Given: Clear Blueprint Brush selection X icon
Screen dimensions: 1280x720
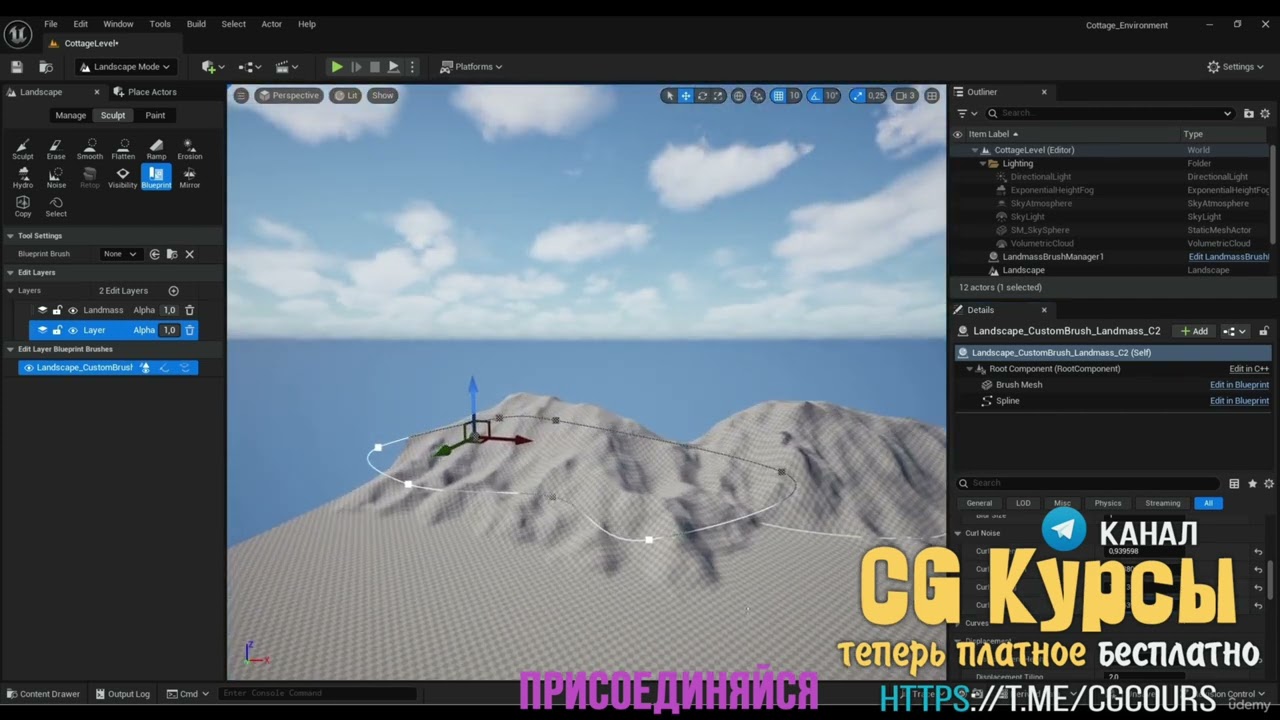Looking at the screenshot, I should pyautogui.click(x=189, y=254).
